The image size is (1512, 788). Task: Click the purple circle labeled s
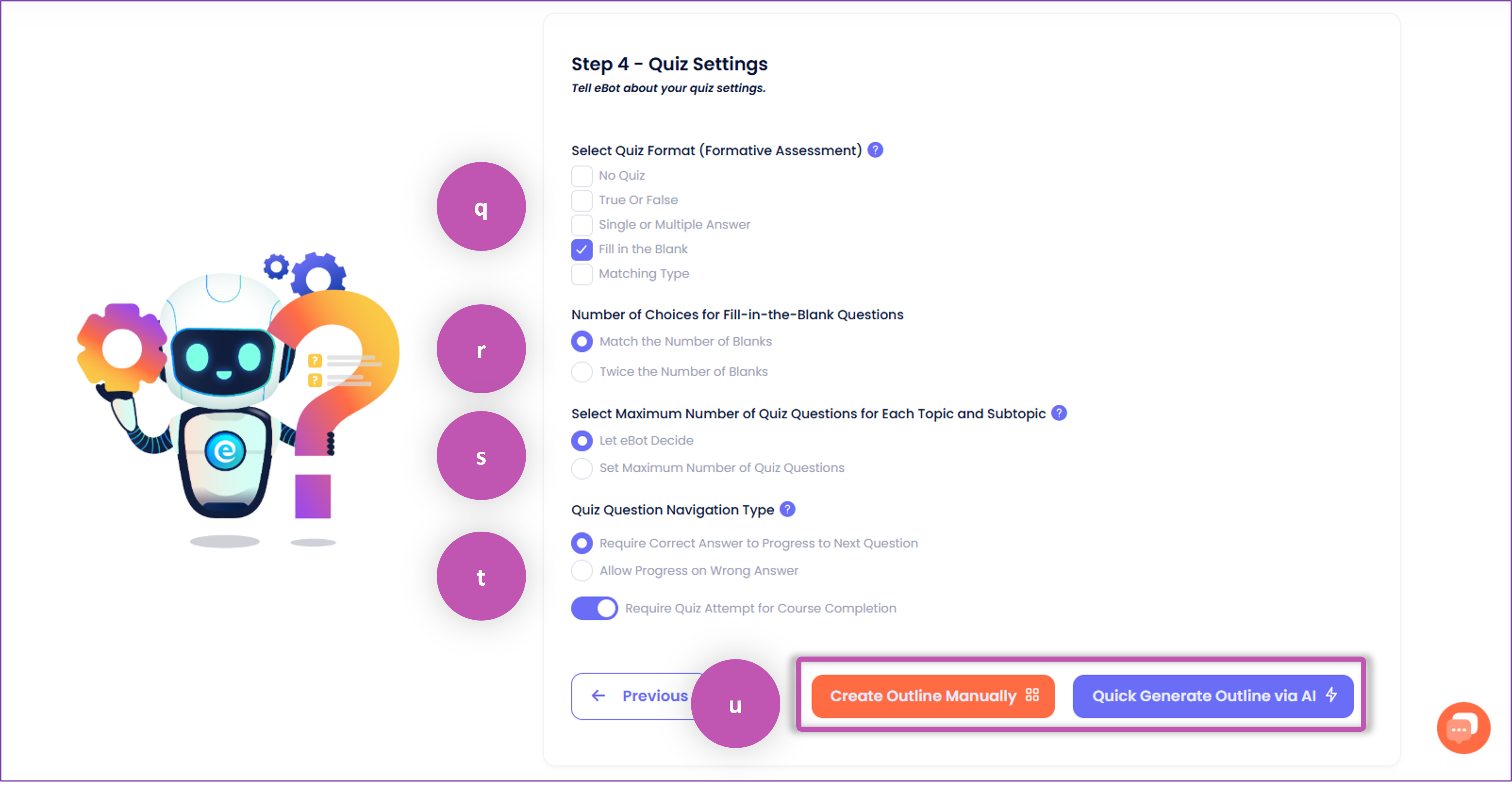(x=481, y=455)
